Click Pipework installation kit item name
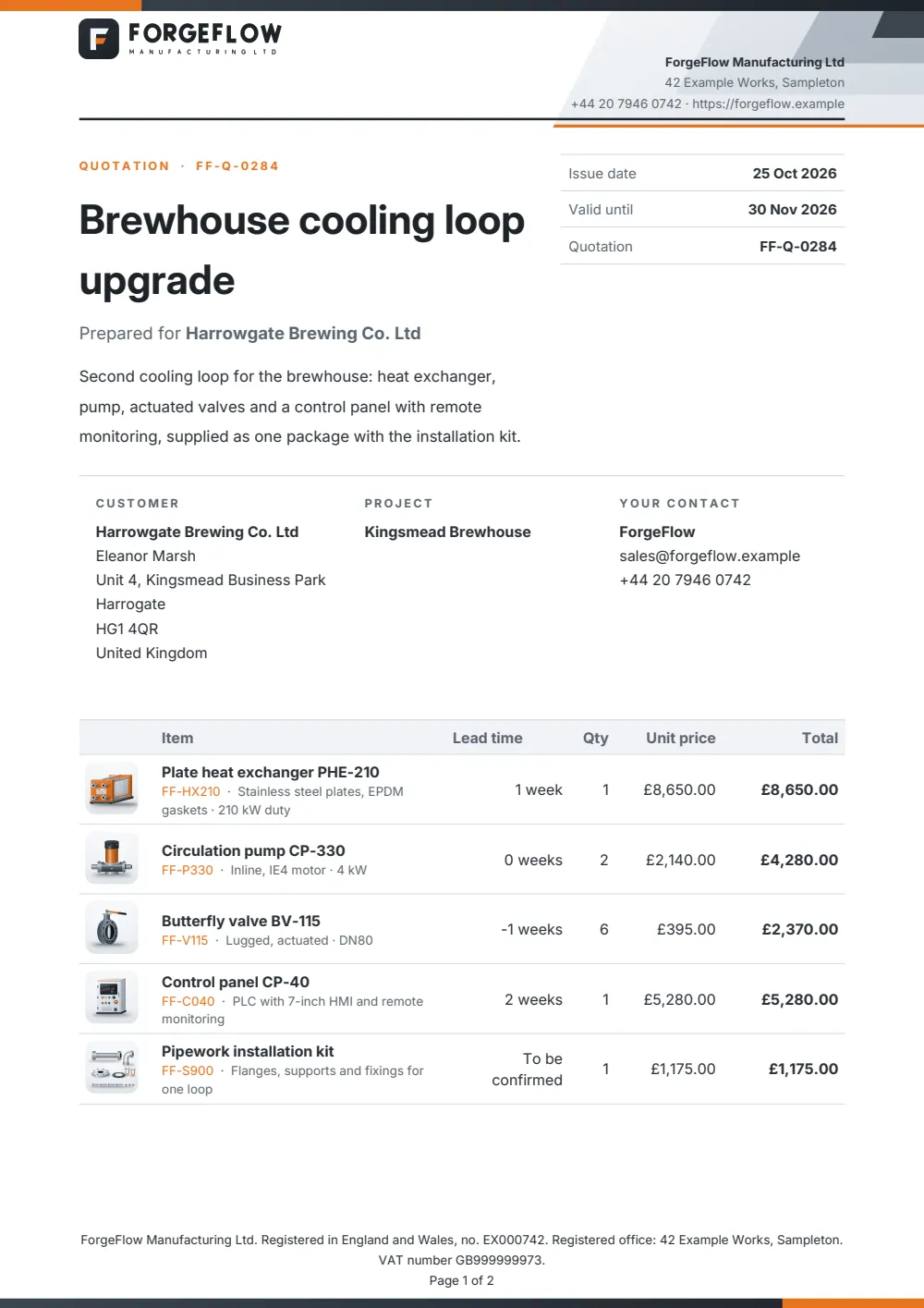 (248, 1051)
